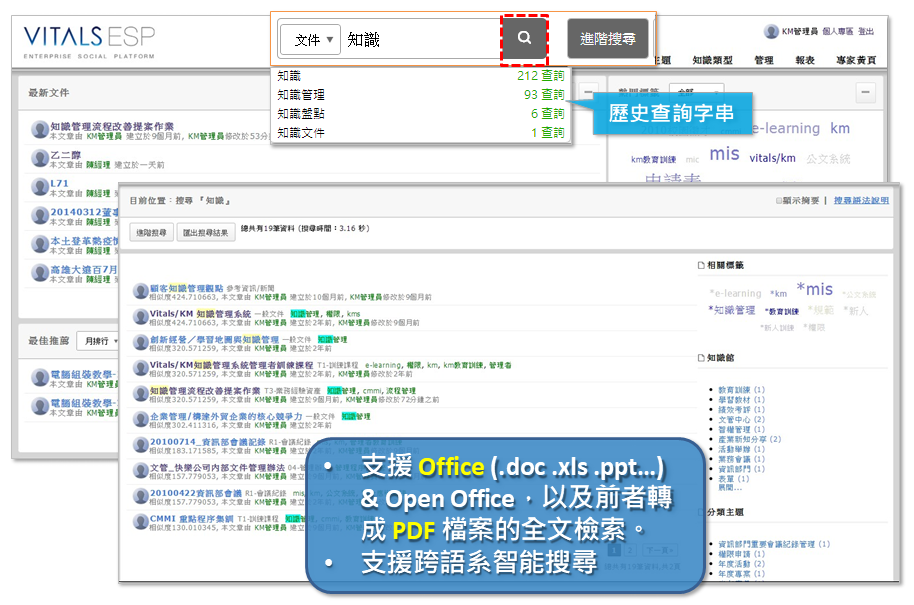Expand the 知識館 list via 展開...

(x=729, y=487)
